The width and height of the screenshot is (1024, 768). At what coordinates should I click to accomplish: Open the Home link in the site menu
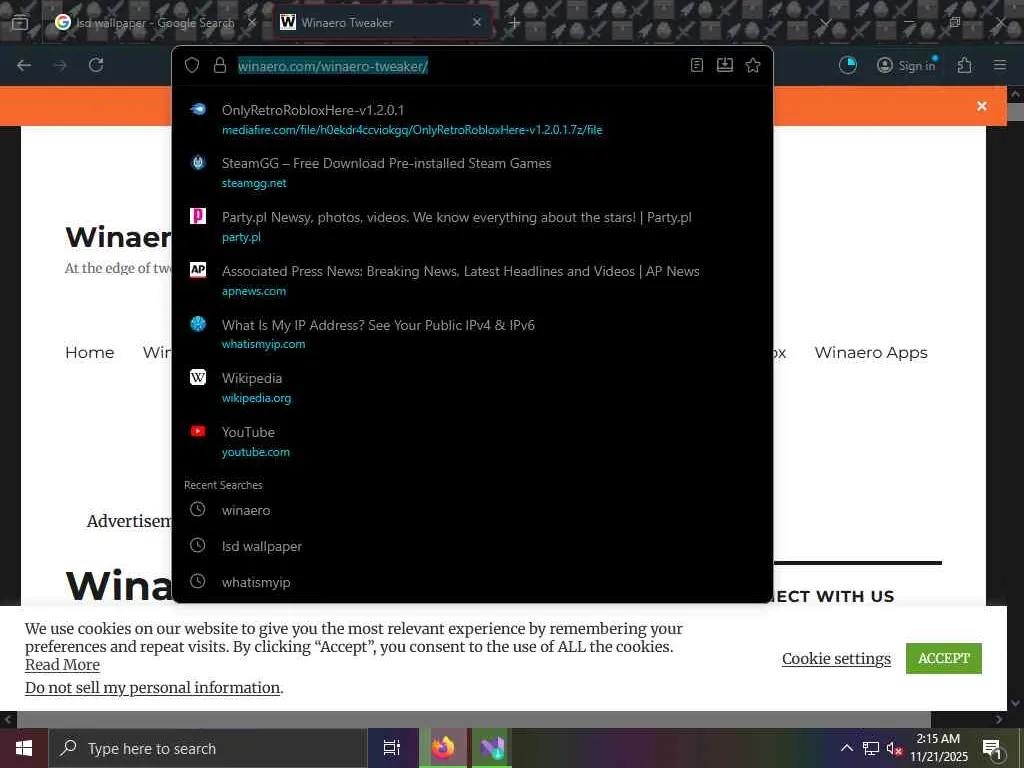click(89, 353)
